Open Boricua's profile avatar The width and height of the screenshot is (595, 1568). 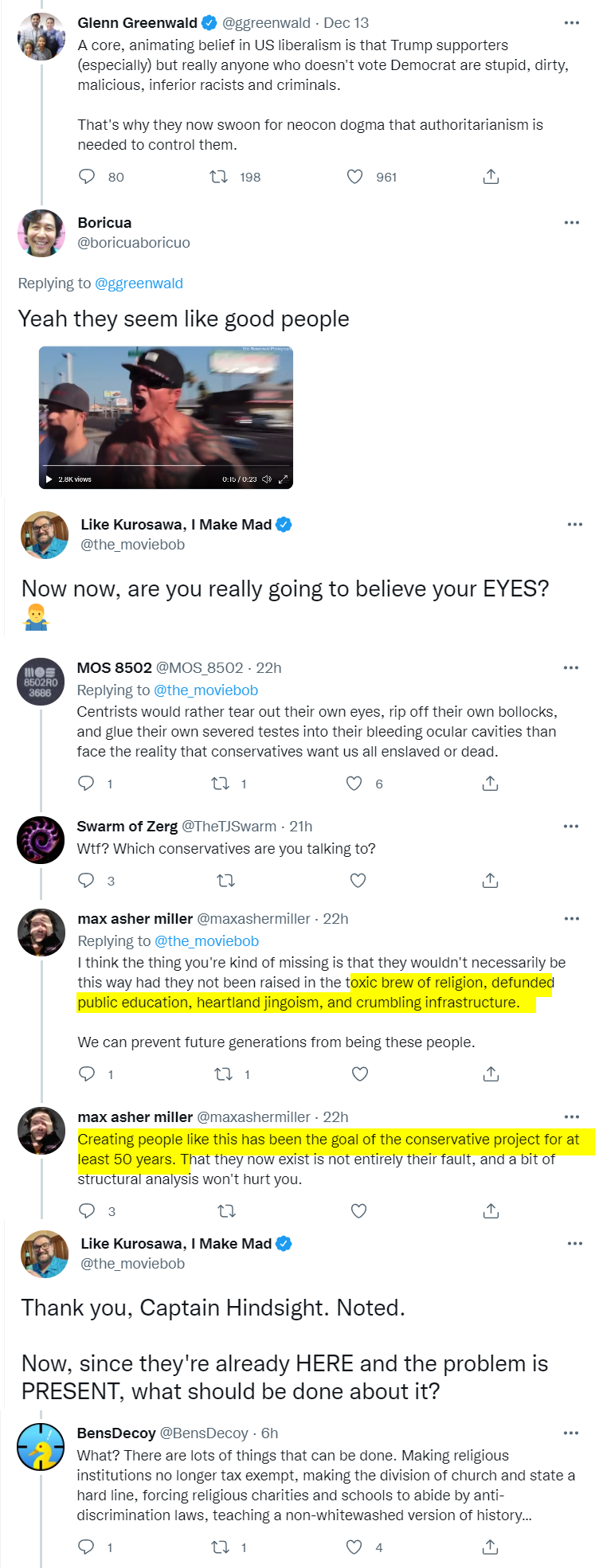[41, 233]
